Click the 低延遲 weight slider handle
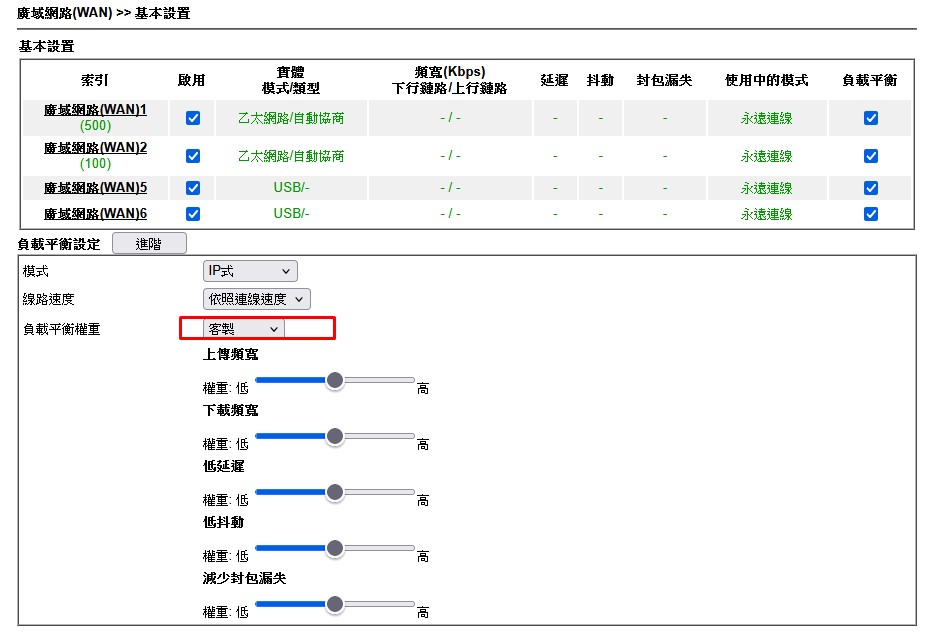Image resolution: width=933 pixels, height=633 pixels. click(x=335, y=492)
